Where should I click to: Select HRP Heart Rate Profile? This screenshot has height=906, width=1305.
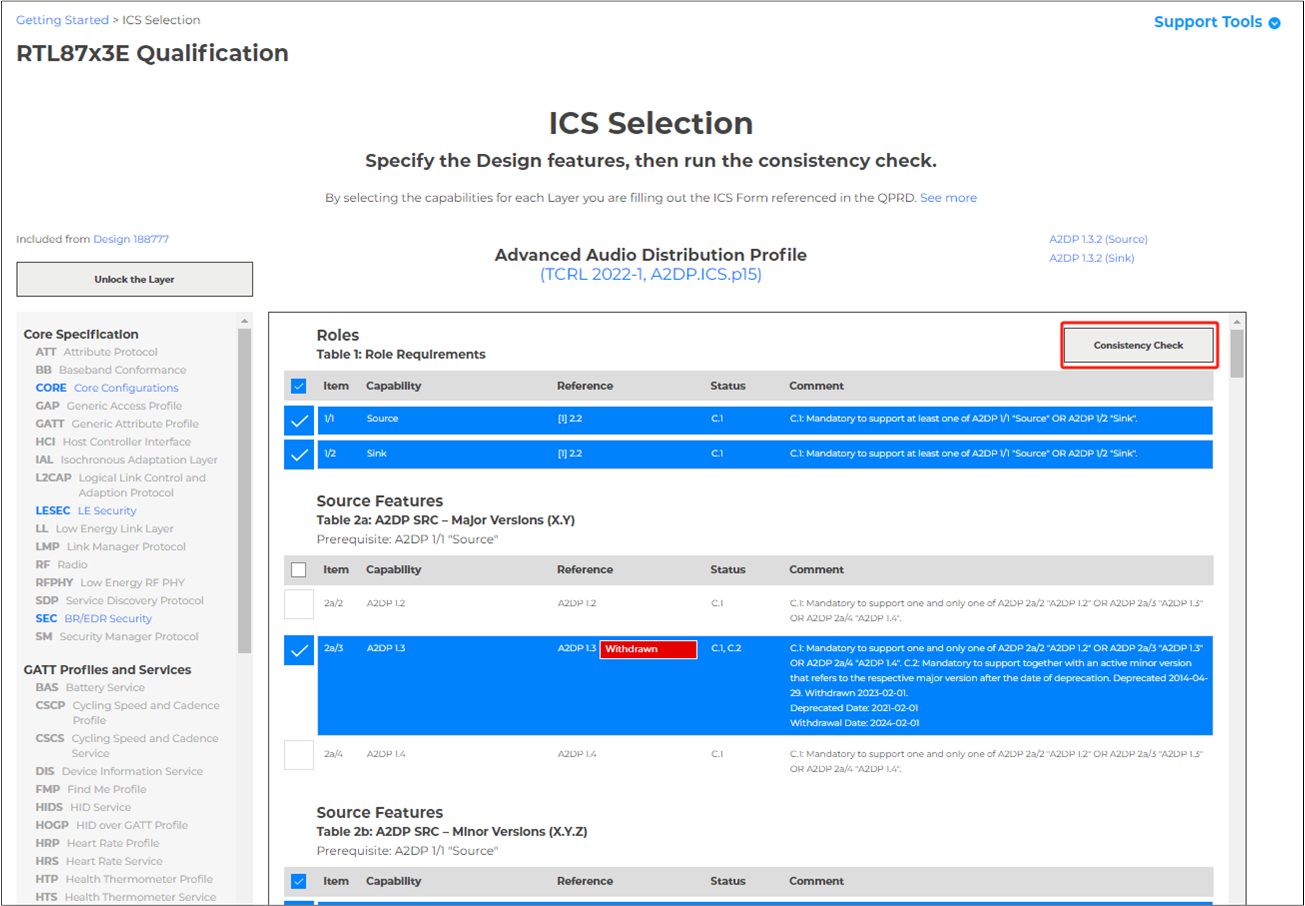pyautogui.click(x=96, y=844)
